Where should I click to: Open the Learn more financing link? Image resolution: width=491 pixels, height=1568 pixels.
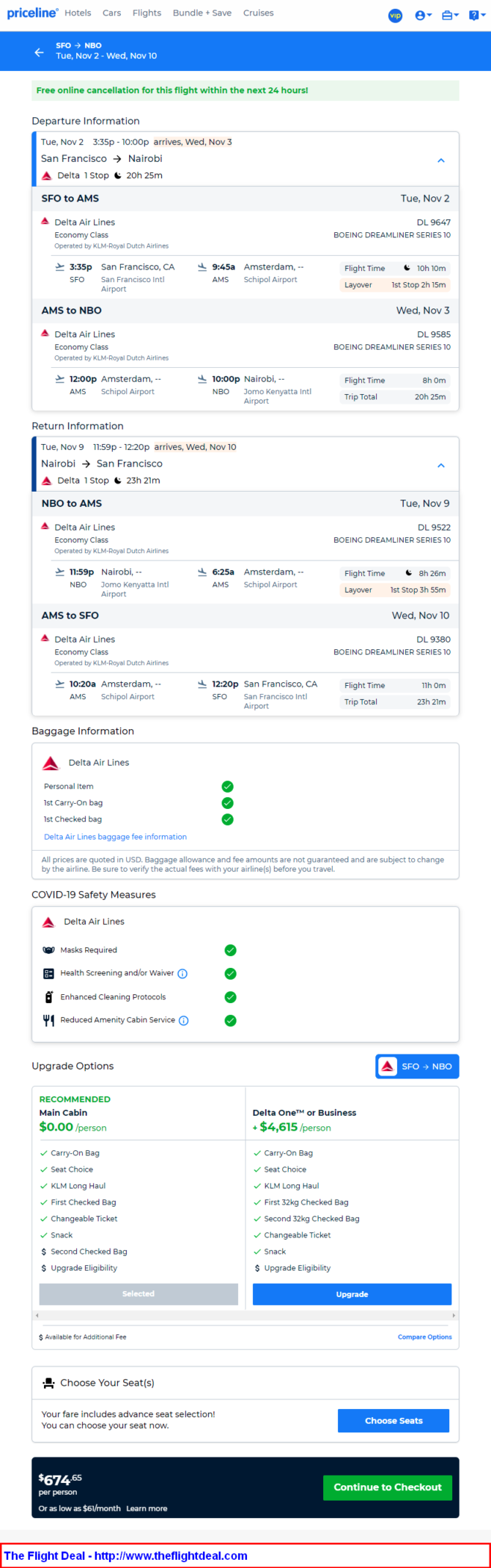(147, 1509)
